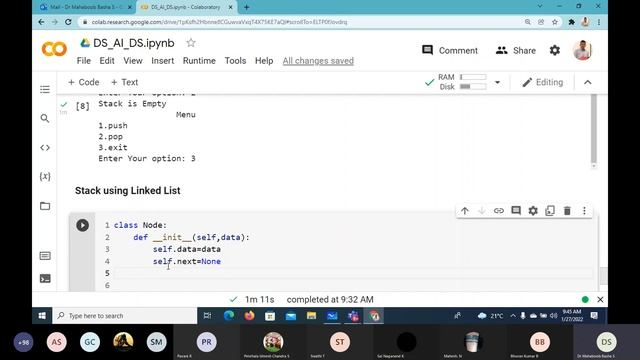Open File Explorer from the taskbar

(311, 316)
